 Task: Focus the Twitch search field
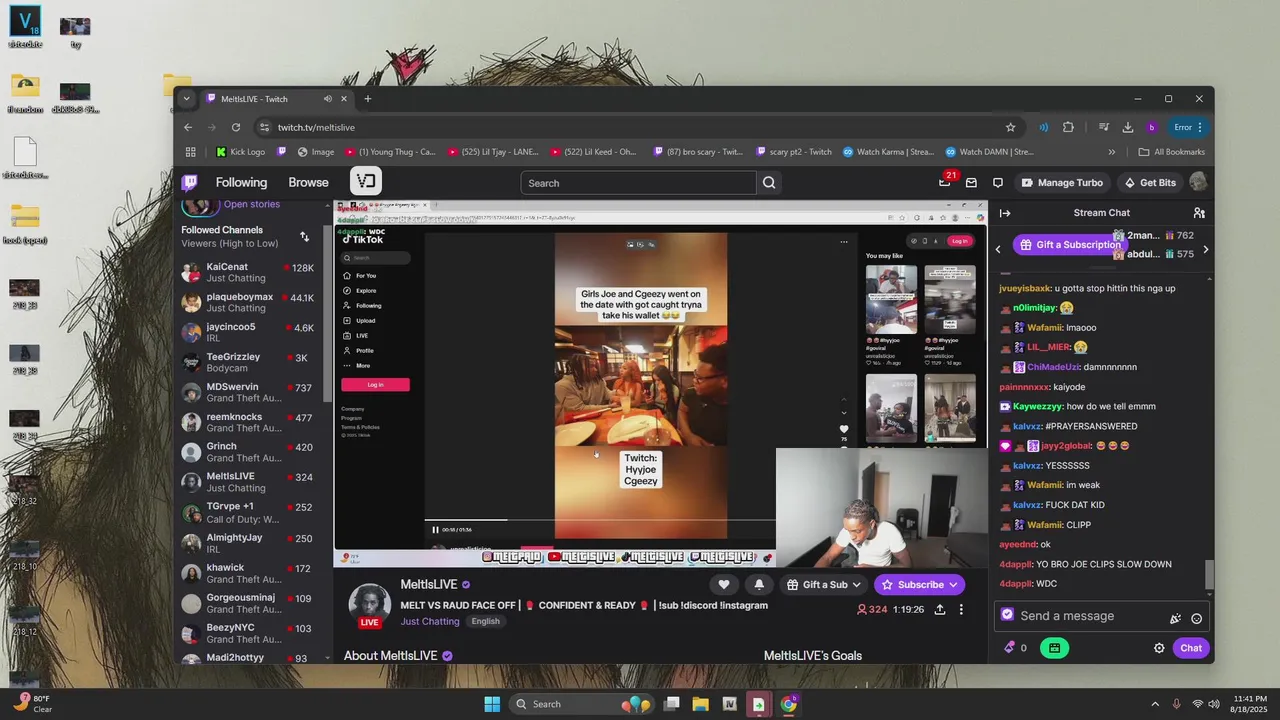[x=638, y=183]
